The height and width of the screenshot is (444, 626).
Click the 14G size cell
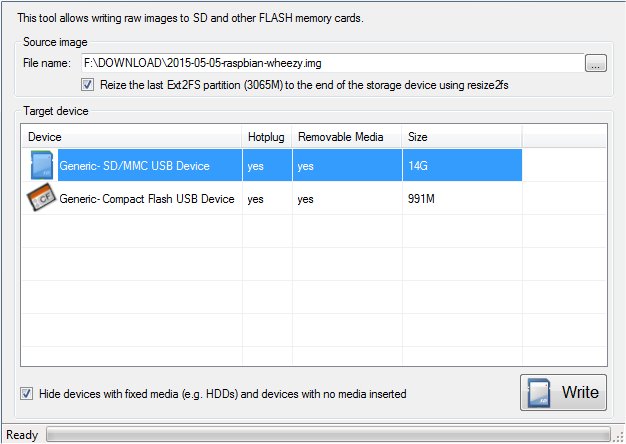tap(417, 166)
